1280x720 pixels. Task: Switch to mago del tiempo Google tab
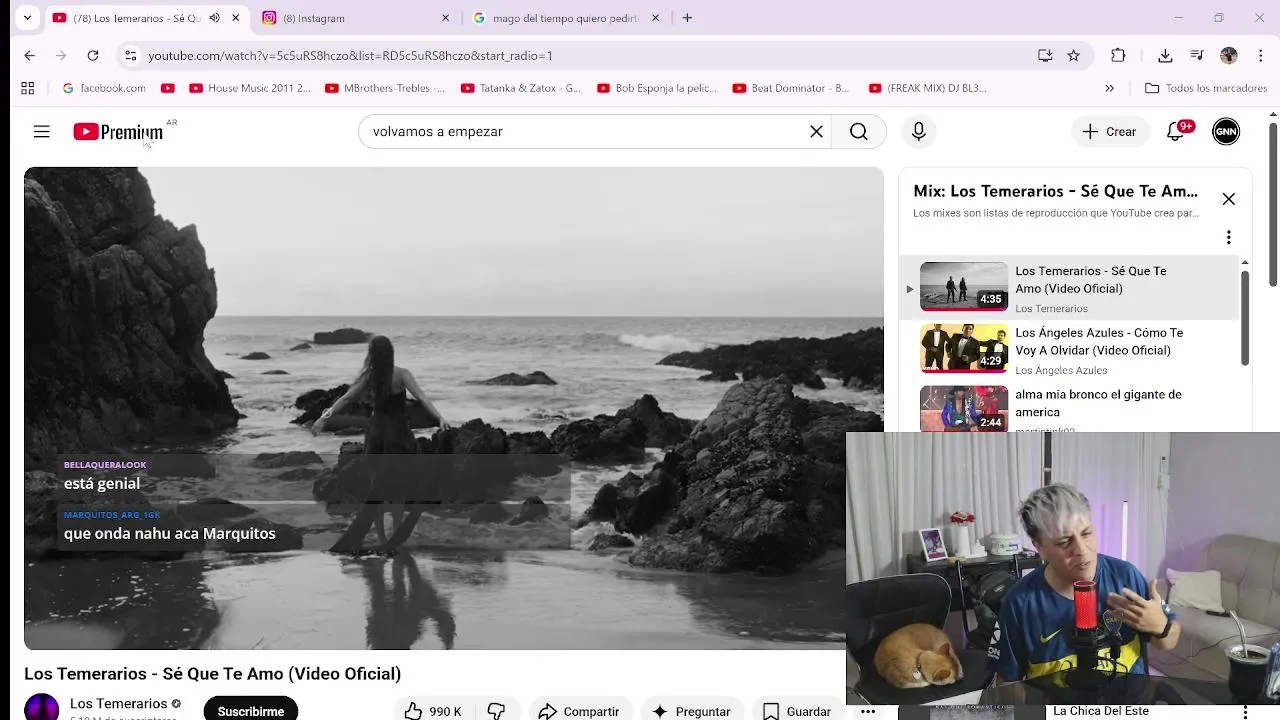(x=565, y=18)
